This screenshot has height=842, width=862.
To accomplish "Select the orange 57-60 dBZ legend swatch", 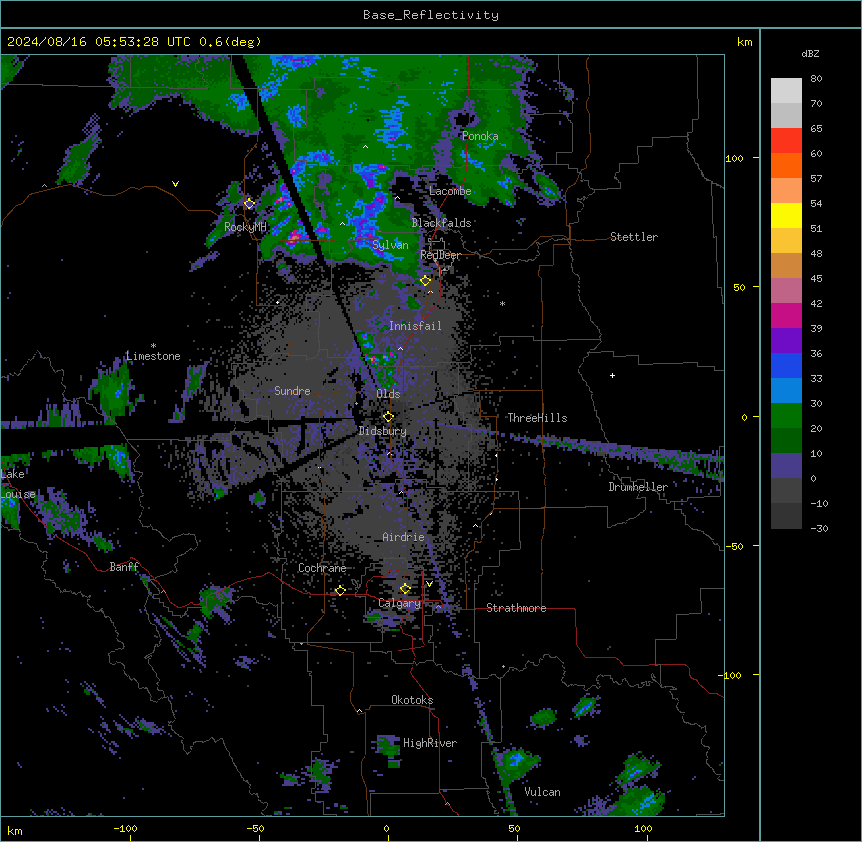I will 786,165.
